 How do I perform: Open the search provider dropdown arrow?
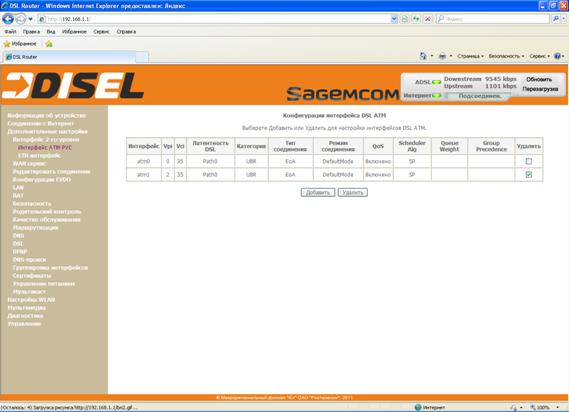(563, 19)
